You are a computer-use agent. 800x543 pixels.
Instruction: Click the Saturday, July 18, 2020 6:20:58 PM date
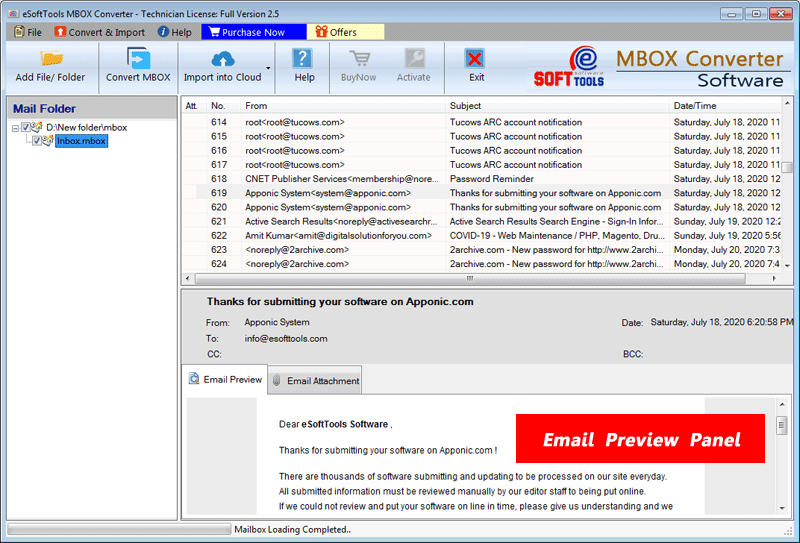click(x=721, y=322)
